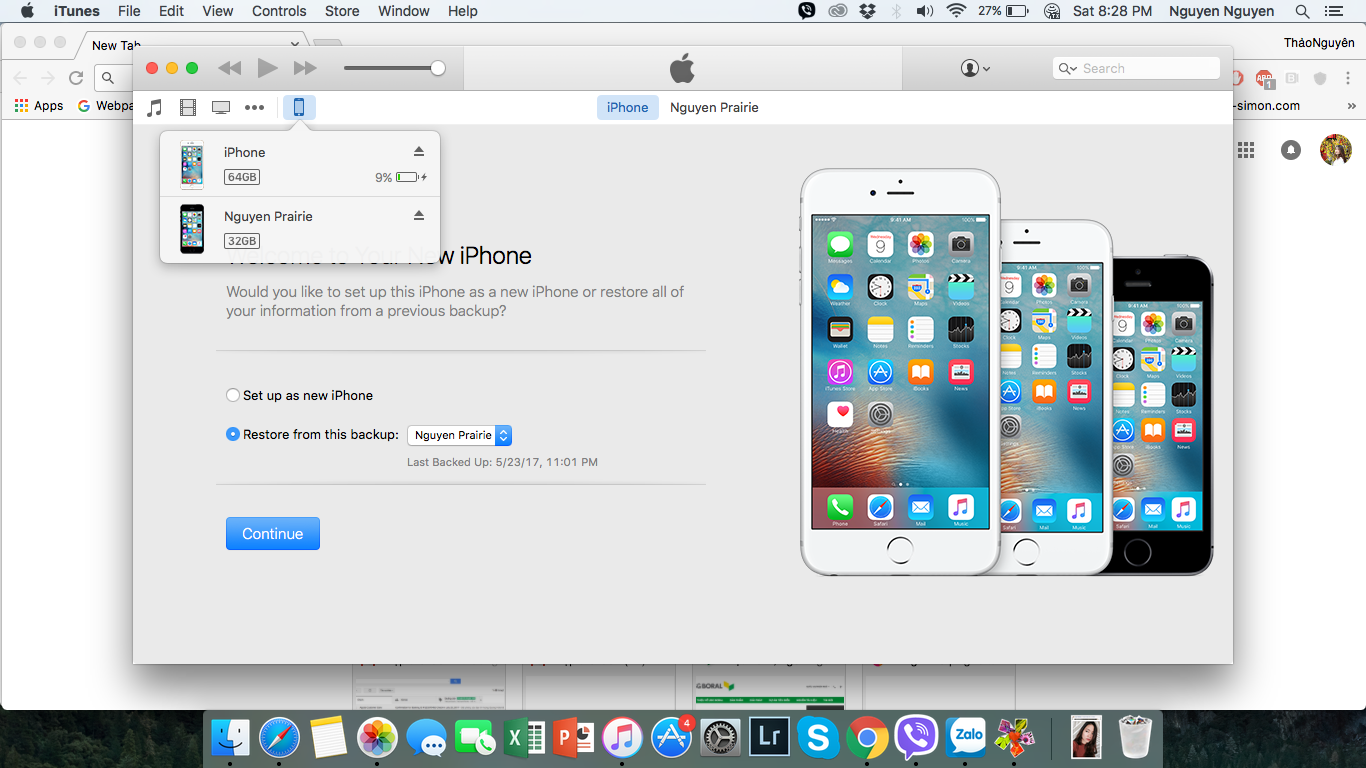This screenshot has width=1366, height=768.
Task: Eject the 64GB iPhone device
Action: point(419,152)
